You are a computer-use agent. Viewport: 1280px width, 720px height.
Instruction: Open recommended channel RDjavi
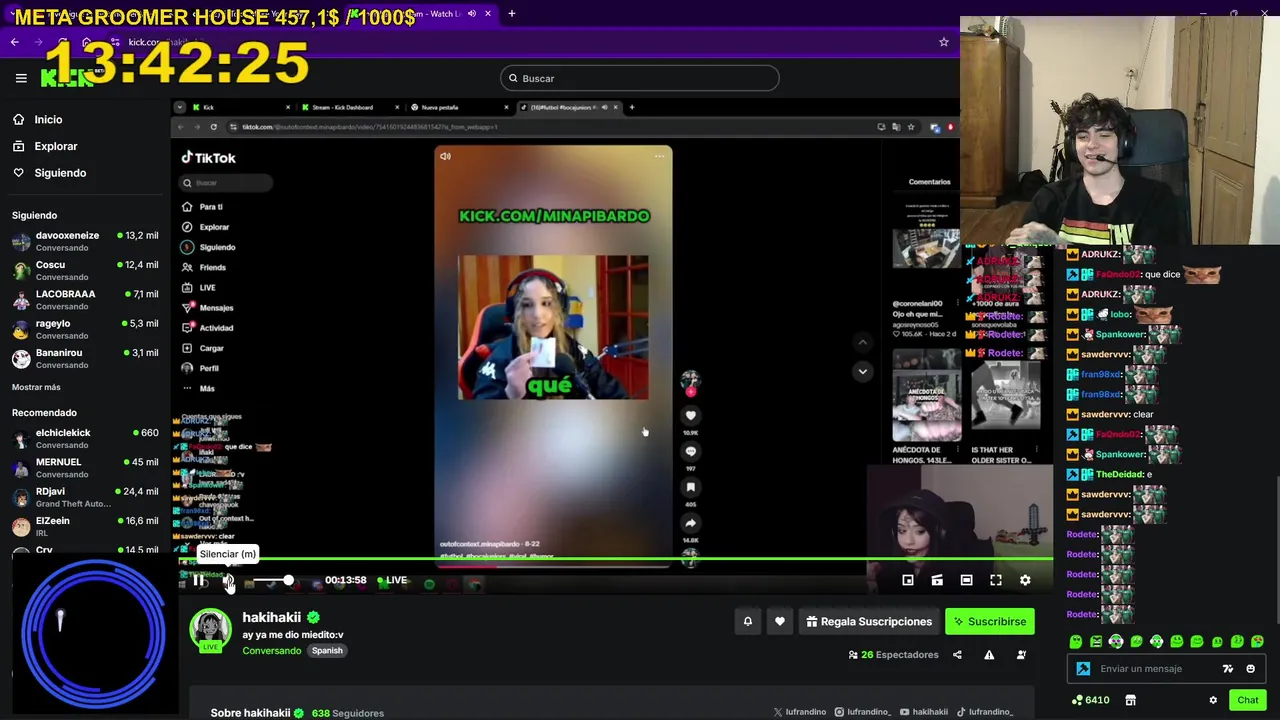[85, 497]
